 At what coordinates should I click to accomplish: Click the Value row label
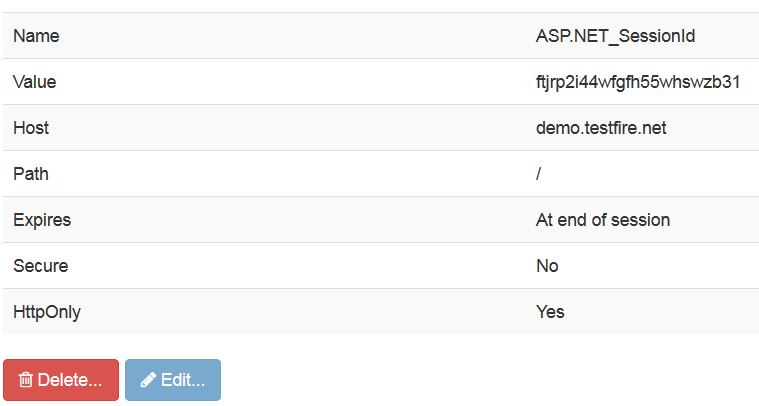(x=34, y=82)
